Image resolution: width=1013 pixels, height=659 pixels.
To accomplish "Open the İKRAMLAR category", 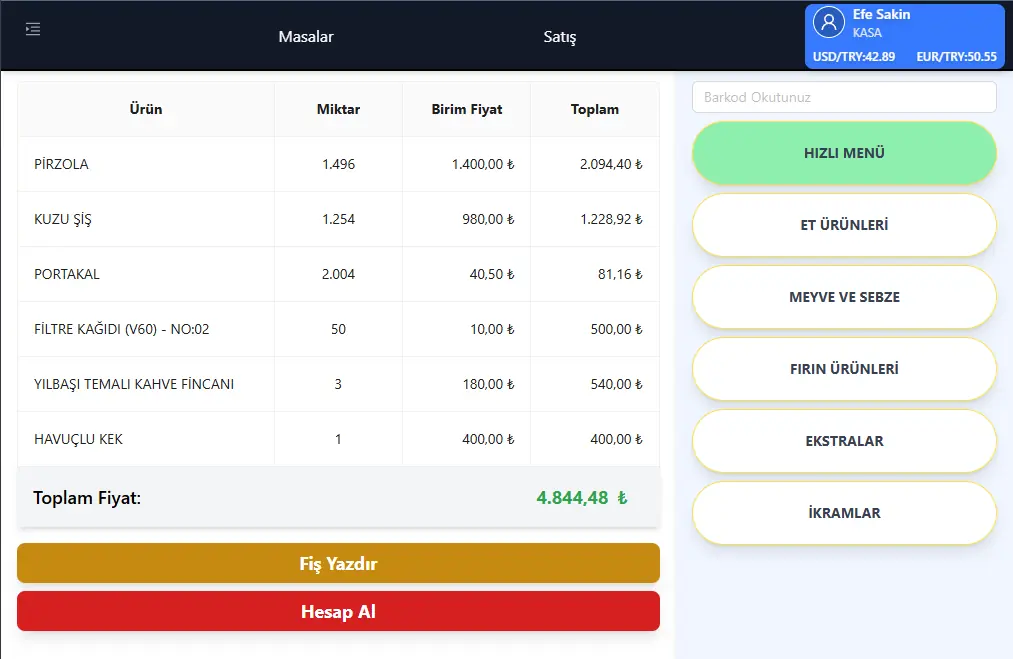I will pyautogui.click(x=844, y=513).
